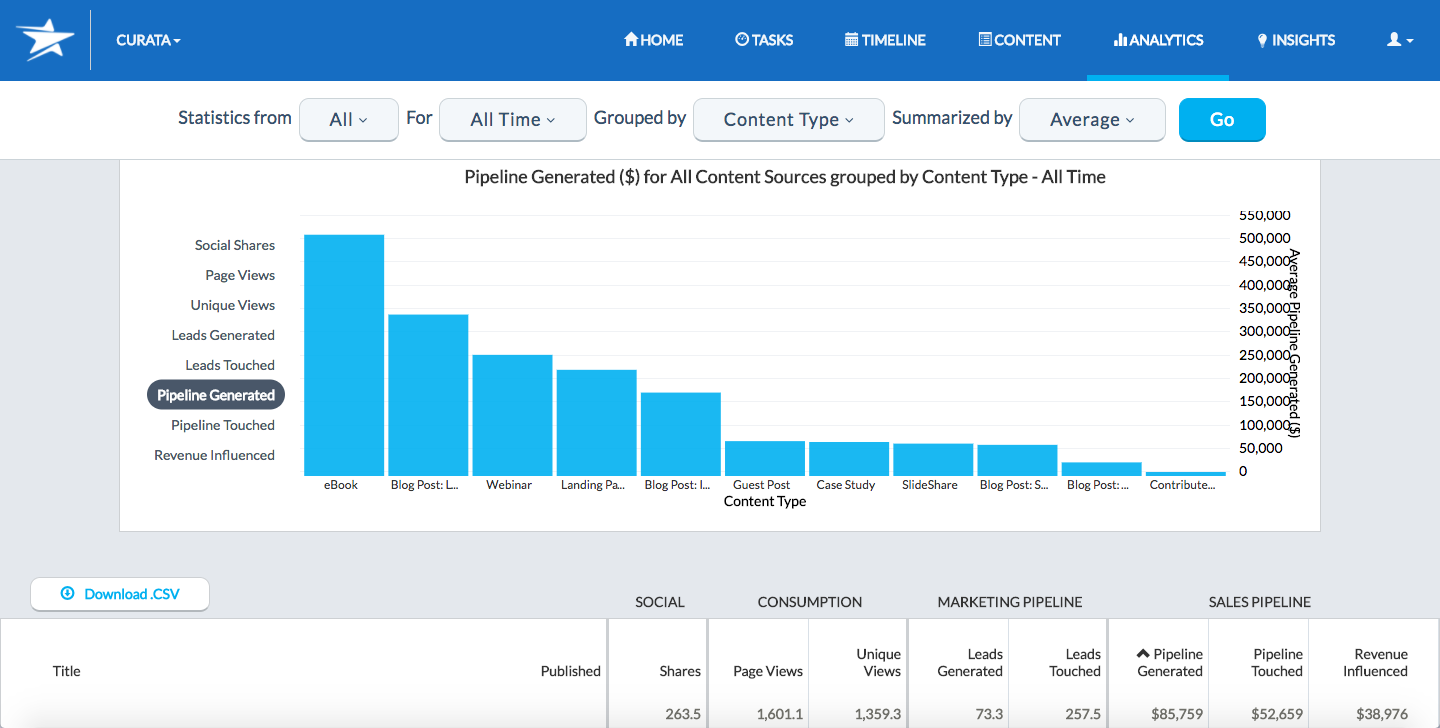Switch to the Revenue Influenced metric
This screenshot has height=728, width=1440.
pyautogui.click(x=214, y=455)
